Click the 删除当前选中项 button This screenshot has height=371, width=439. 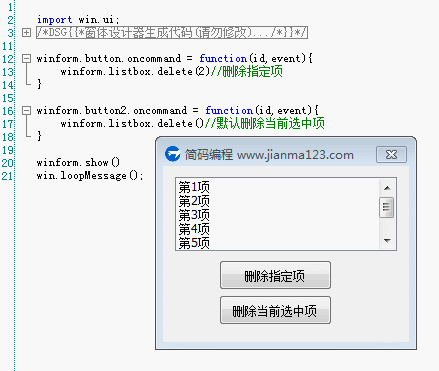[275, 310]
